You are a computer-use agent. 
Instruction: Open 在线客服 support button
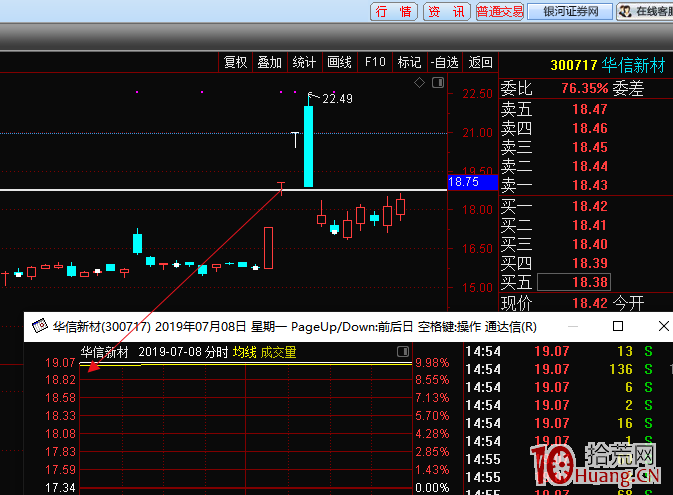(x=645, y=12)
